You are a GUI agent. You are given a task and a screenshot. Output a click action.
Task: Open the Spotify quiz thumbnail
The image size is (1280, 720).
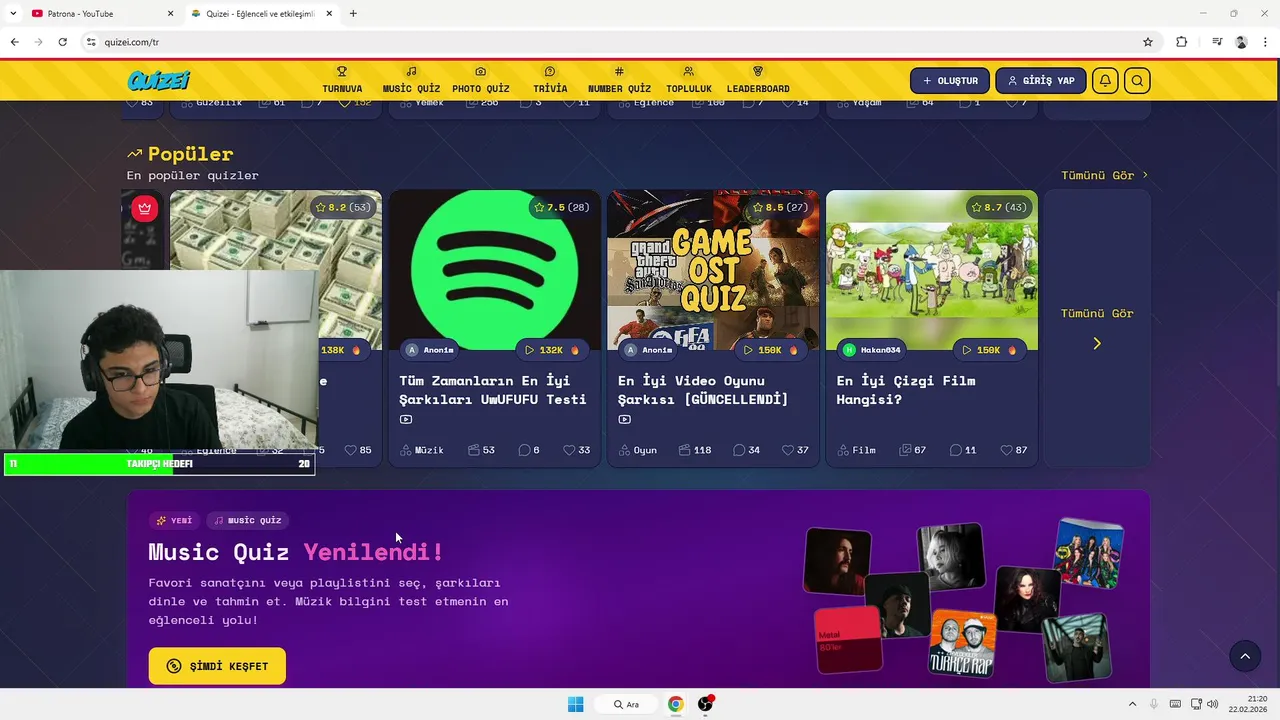[494, 270]
